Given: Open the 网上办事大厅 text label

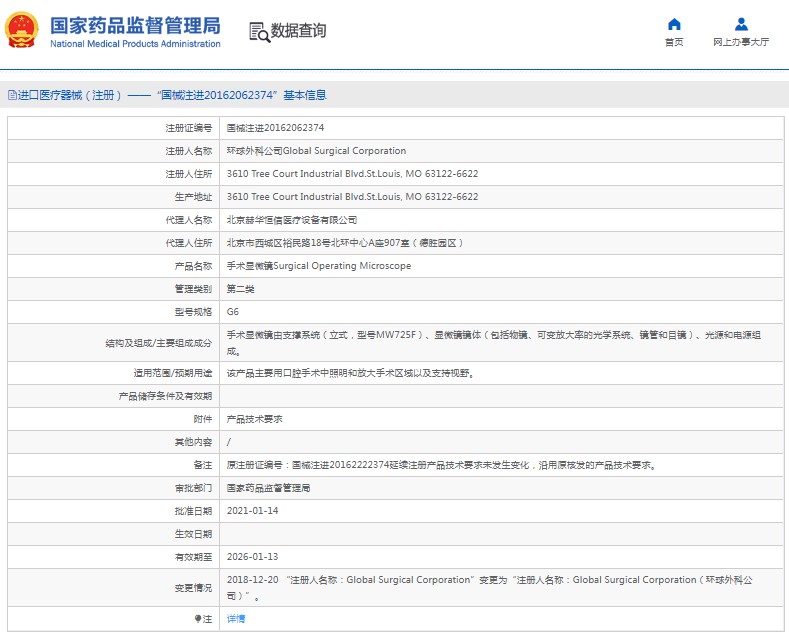Looking at the screenshot, I should 741,43.
